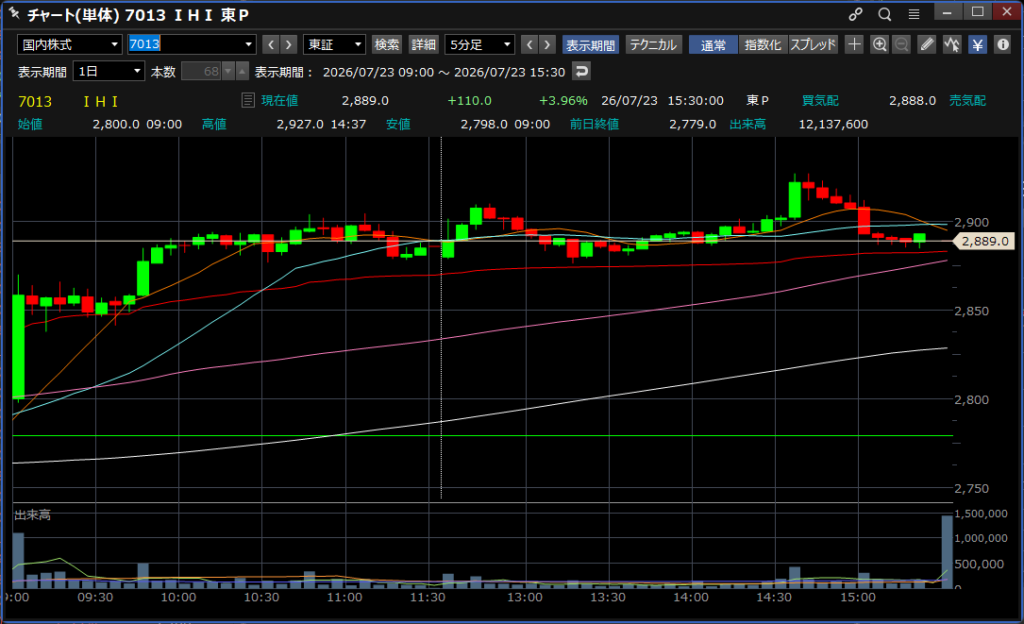Image resolution: width=1024 pixels, height=624 pixels.
Task: Click the 検索 search button
Action: 387,44
